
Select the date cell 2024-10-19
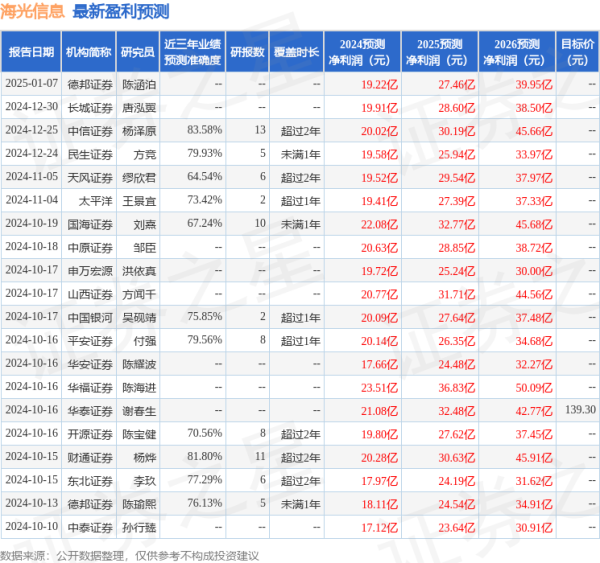tap(31, 224)
